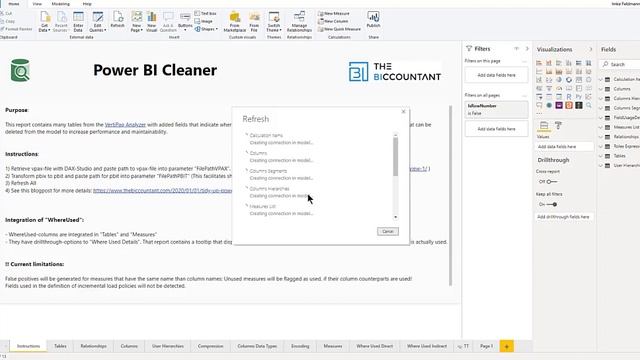
Task: Click Format Painter in clipboard group
Action: [16, 29]
